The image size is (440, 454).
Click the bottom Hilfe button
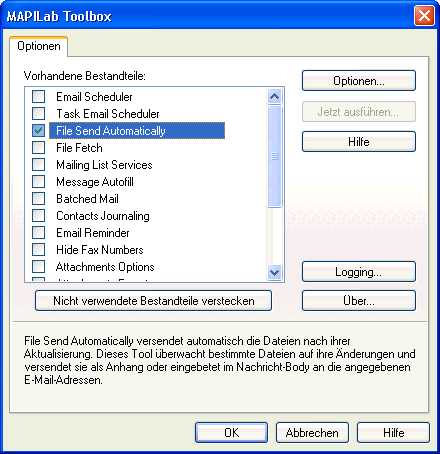tap(393, 433)
